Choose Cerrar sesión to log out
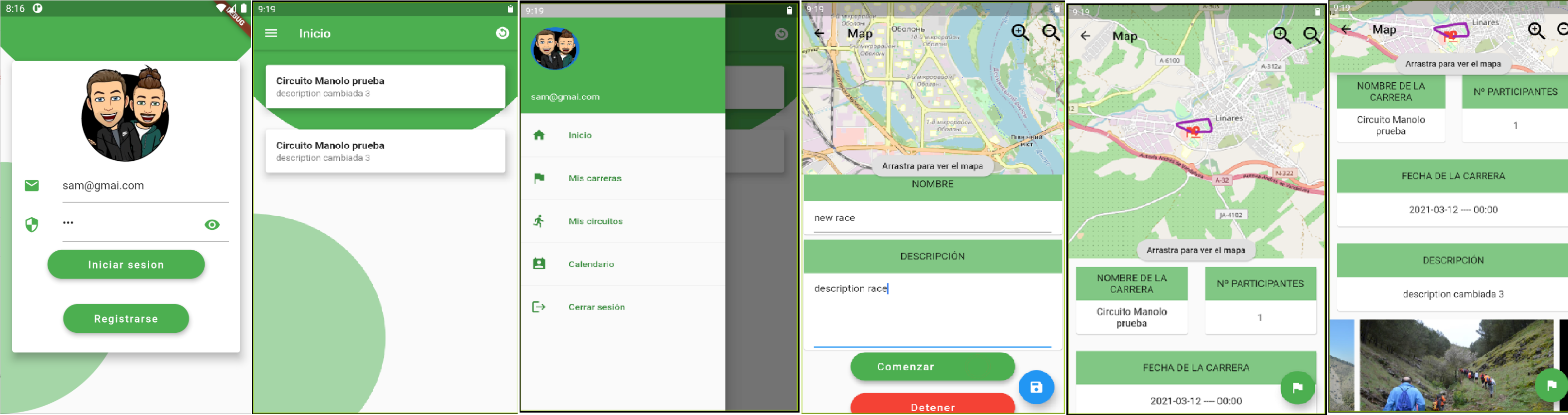Screen dimensions: 1568x415 click(x=596, y=307)
